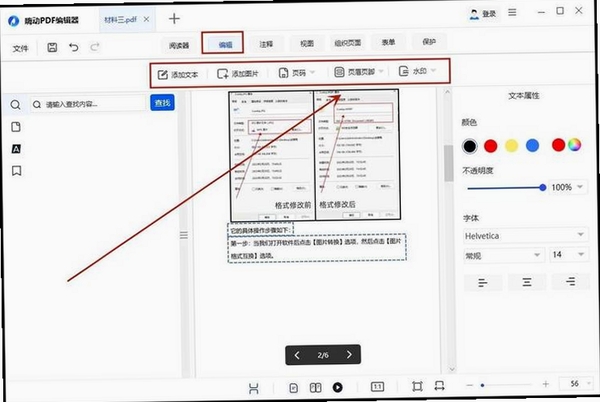Click the document scrollbar down arrow
The width and height of the screenshot is (600, 402).
click(x=452, y=369)
